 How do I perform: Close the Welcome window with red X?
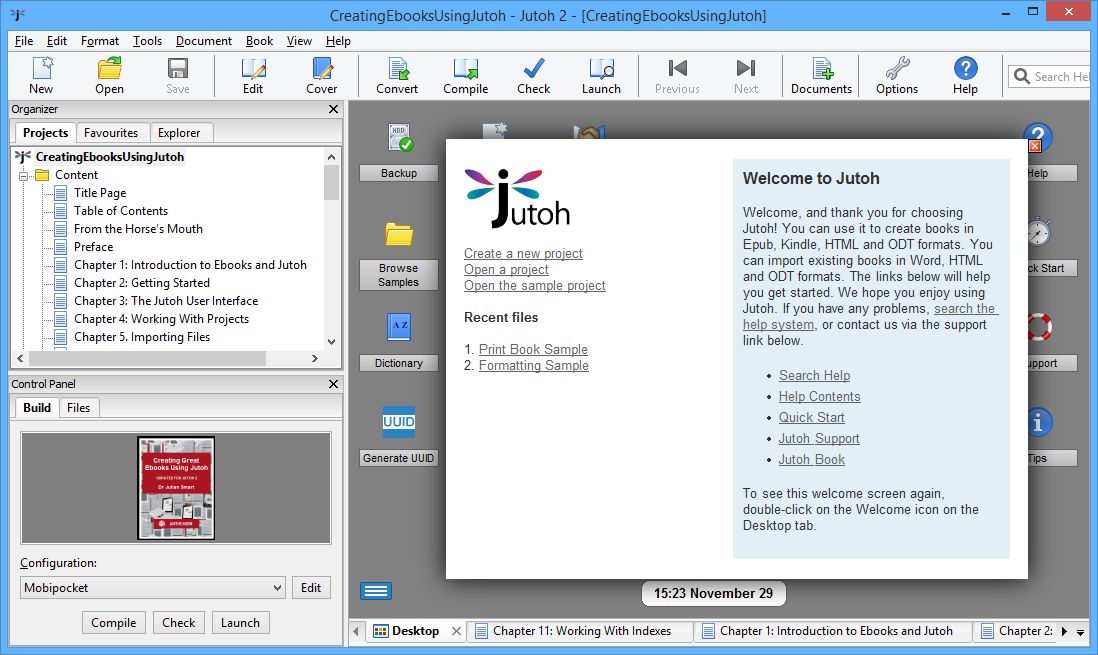tap(1035, 146)
